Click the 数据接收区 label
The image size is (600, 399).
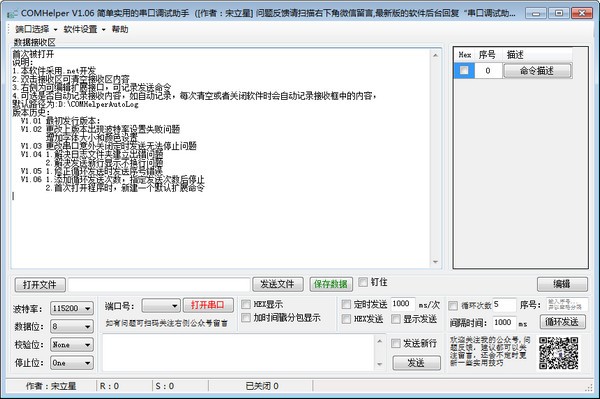(x=34, y=42)
